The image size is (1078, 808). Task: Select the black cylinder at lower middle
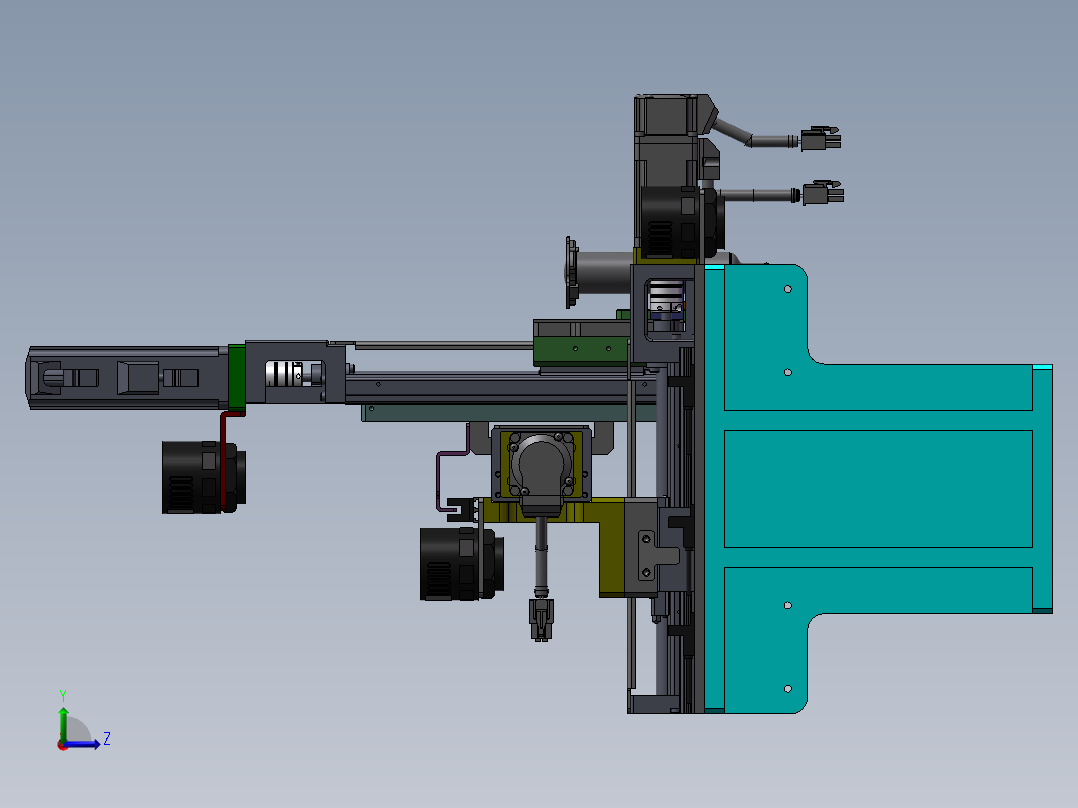click(x=461, y=564)
